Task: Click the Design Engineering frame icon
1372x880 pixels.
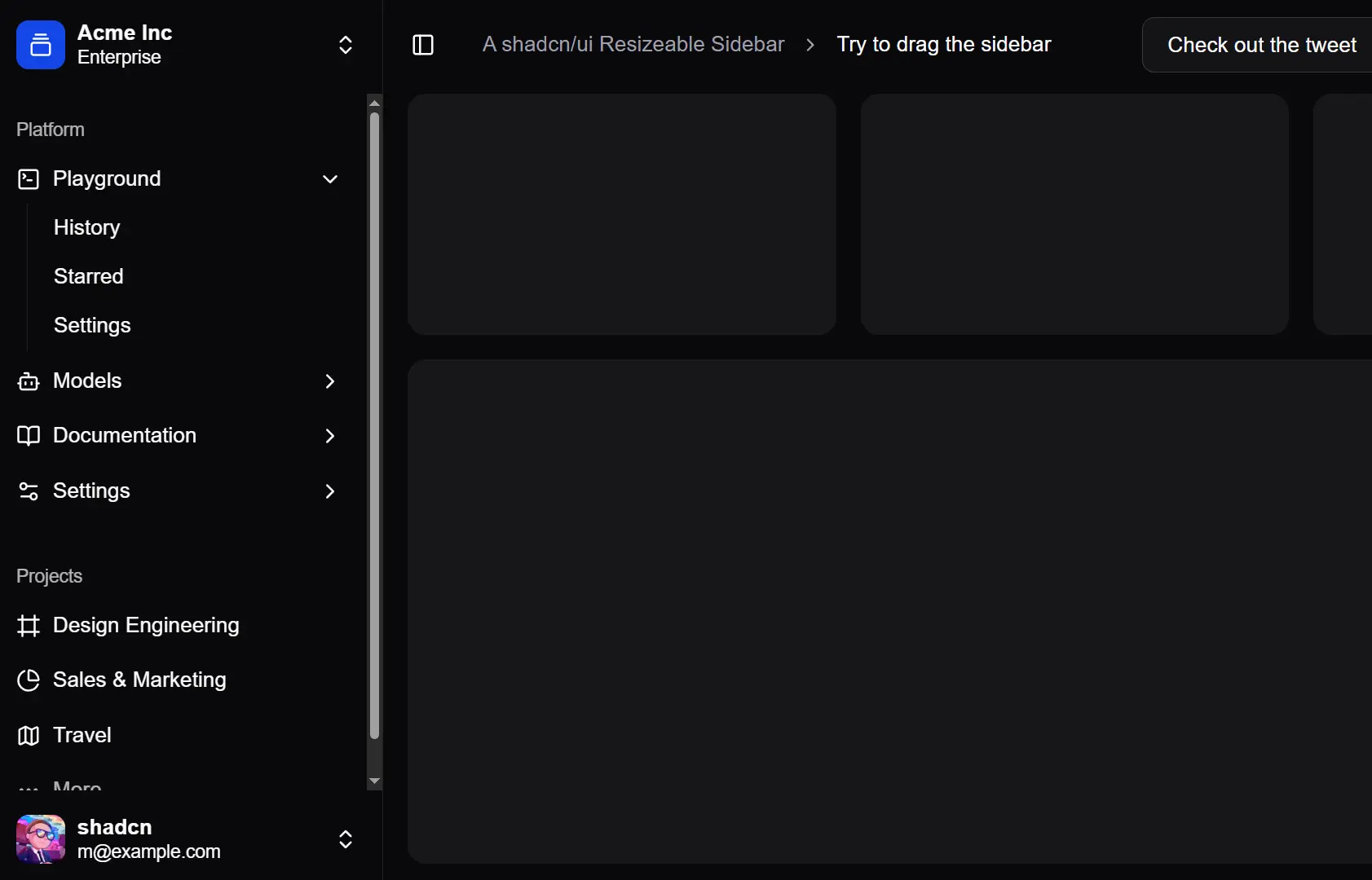Action: tap(29, 626)
